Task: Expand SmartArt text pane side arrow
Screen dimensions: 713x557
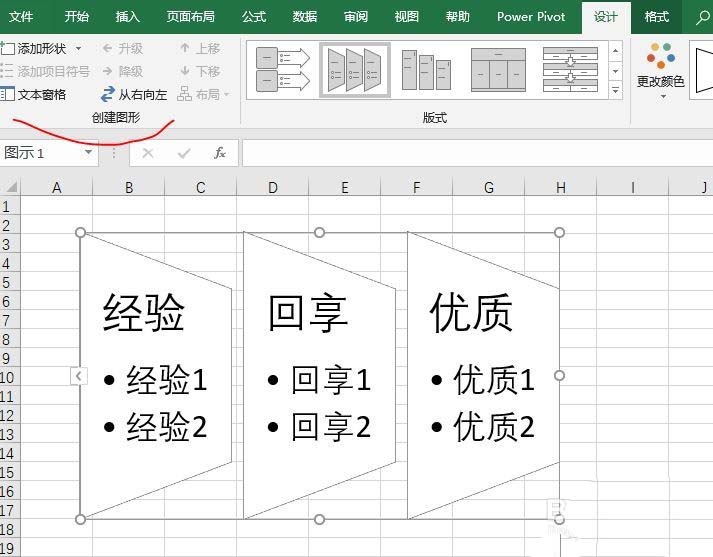Action: pyautogui.click(x=79, y=376)
